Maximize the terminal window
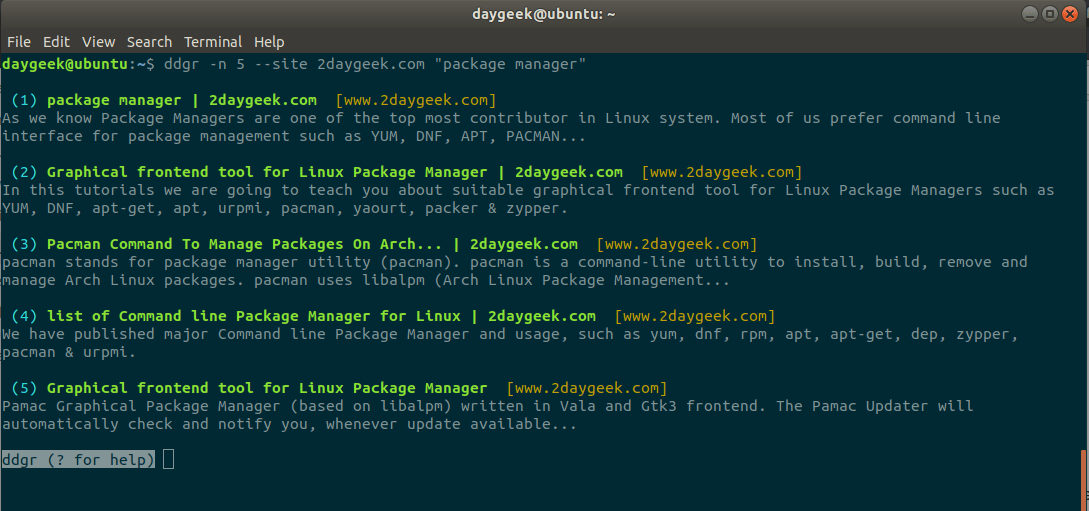Image resolution: width=1089 pixels, height=511 pixels. point(1050,14)
